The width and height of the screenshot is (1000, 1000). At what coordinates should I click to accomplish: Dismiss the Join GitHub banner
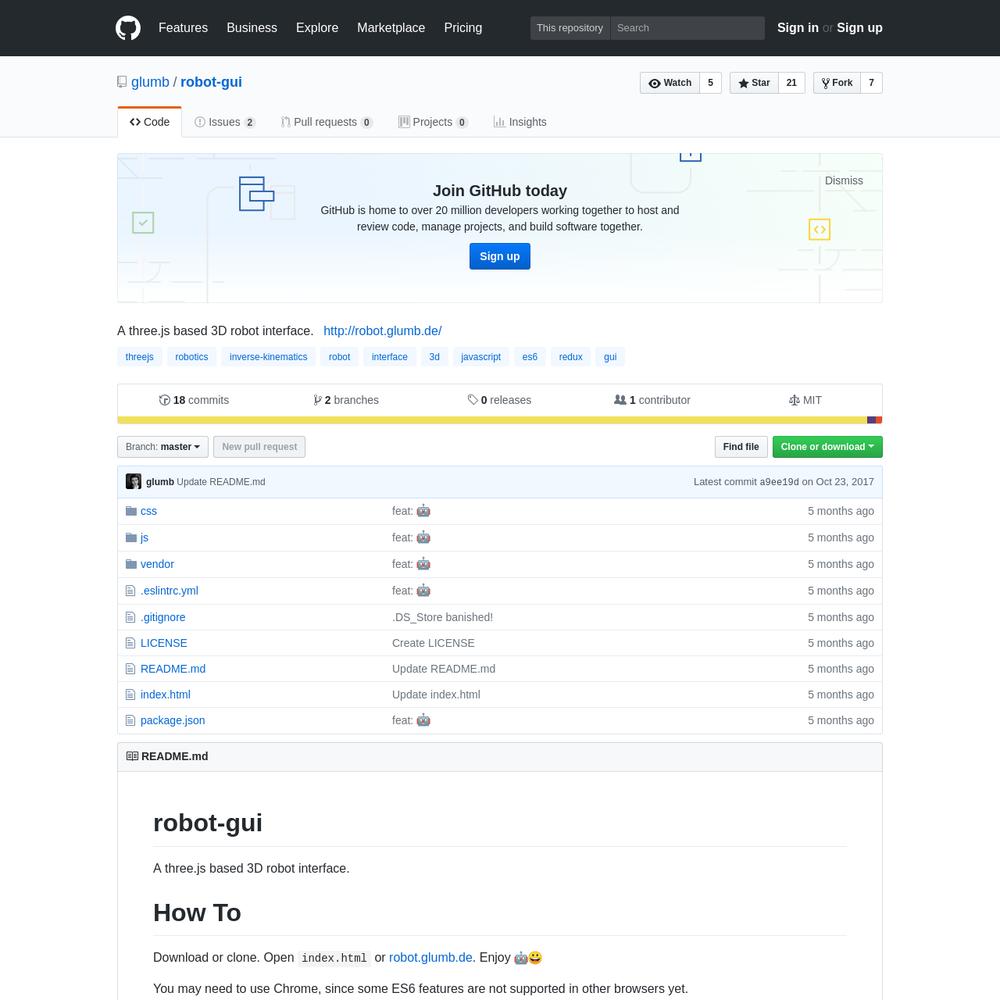(x=843, y=180)
